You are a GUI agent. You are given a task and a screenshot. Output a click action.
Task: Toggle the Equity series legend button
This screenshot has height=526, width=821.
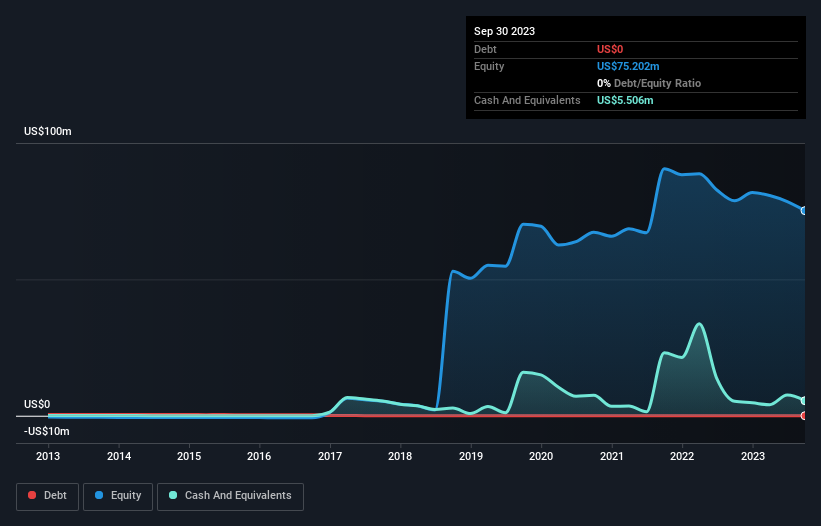point(118,496)
